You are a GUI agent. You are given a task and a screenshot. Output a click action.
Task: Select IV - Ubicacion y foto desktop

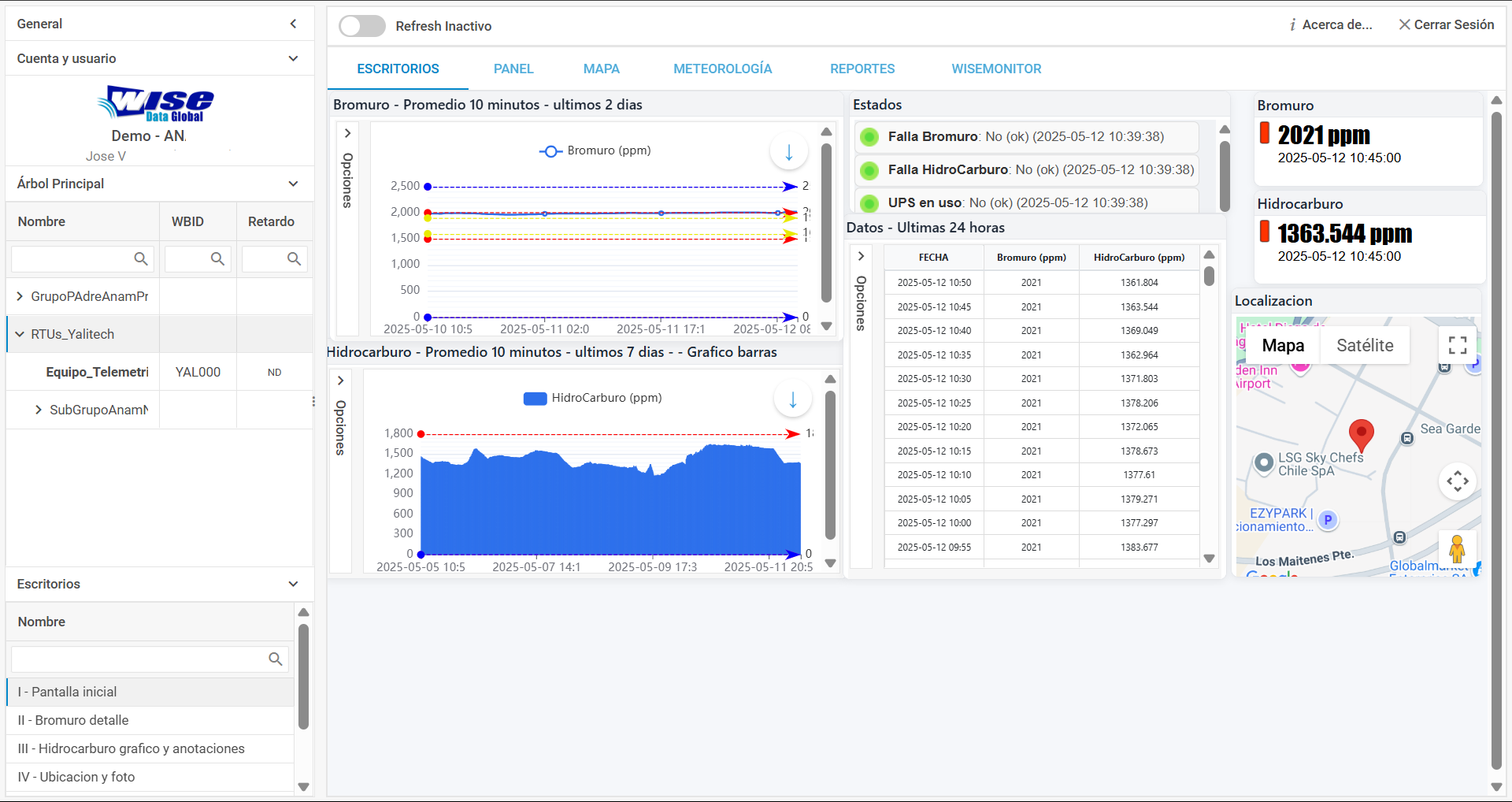point(150,777)
